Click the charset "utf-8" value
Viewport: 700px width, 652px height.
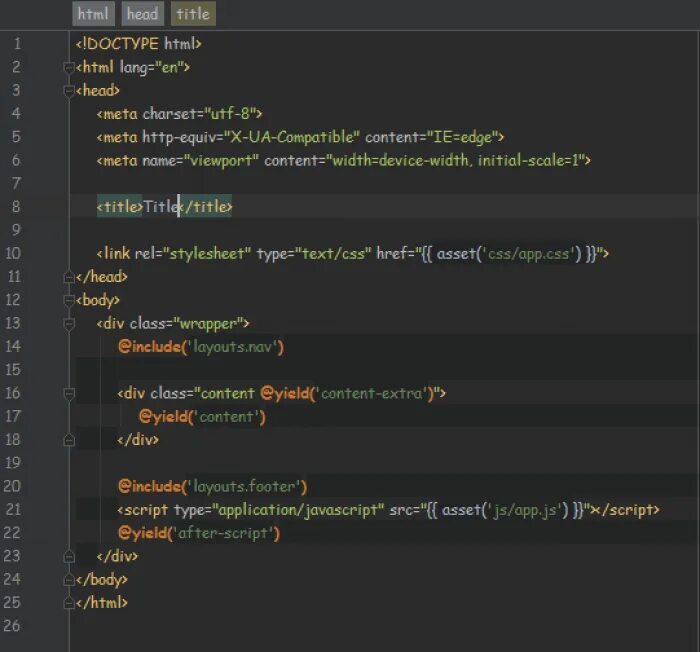231,114
